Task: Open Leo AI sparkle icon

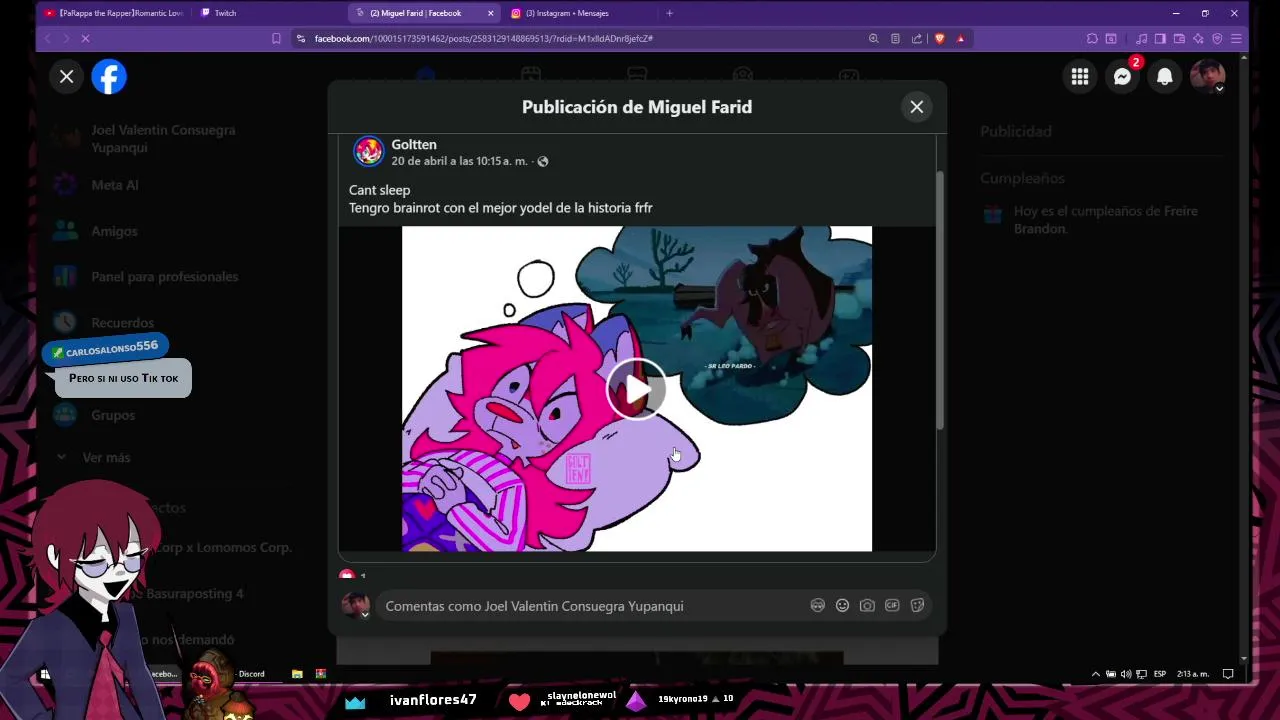Action: [1198, 38]
